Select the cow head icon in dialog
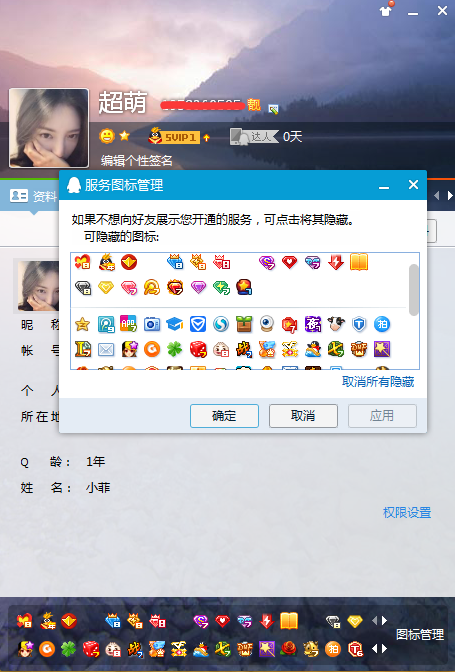The height and width of the screenshot is (672, 455). [x=336, y=324]
